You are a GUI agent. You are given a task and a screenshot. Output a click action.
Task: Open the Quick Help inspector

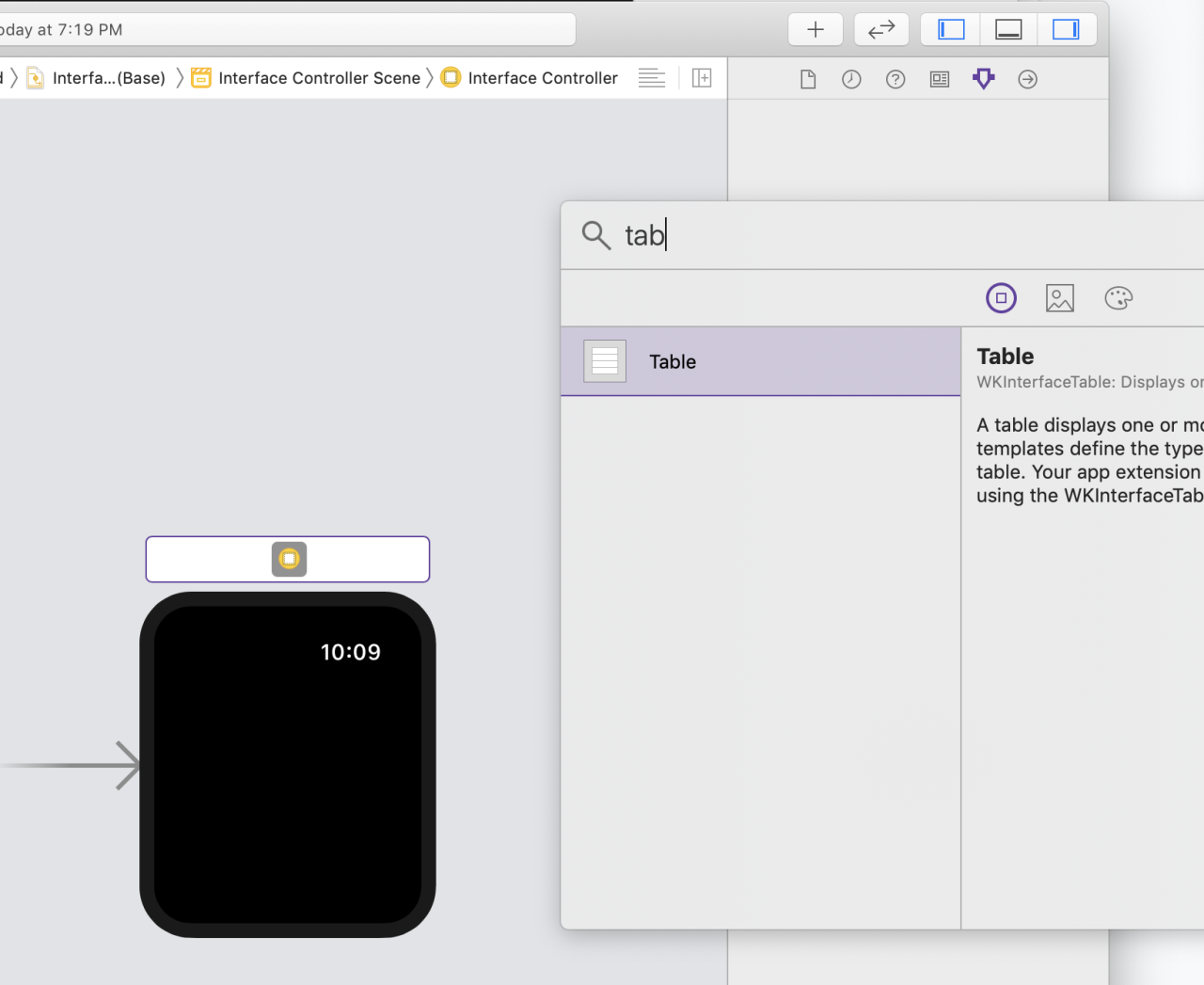click(895, 80)
